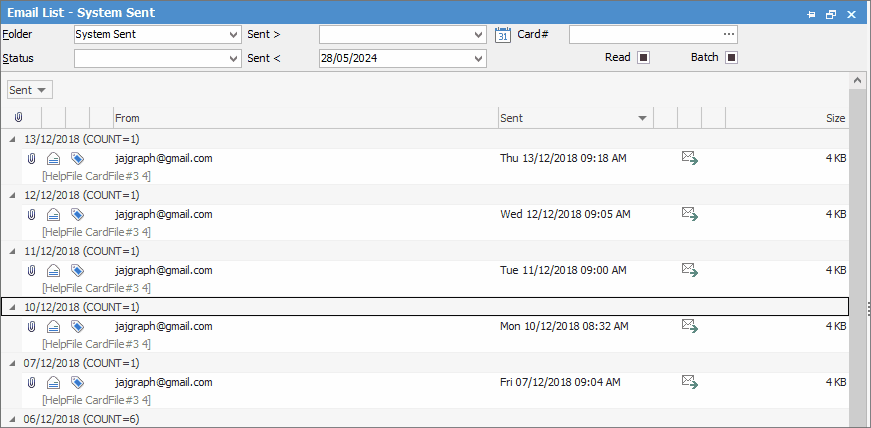Viewport: 871px width, 428px height.
Task: Select jajgraph@gmail.com in the 13/12/2018 row
Action: [164, 158]
